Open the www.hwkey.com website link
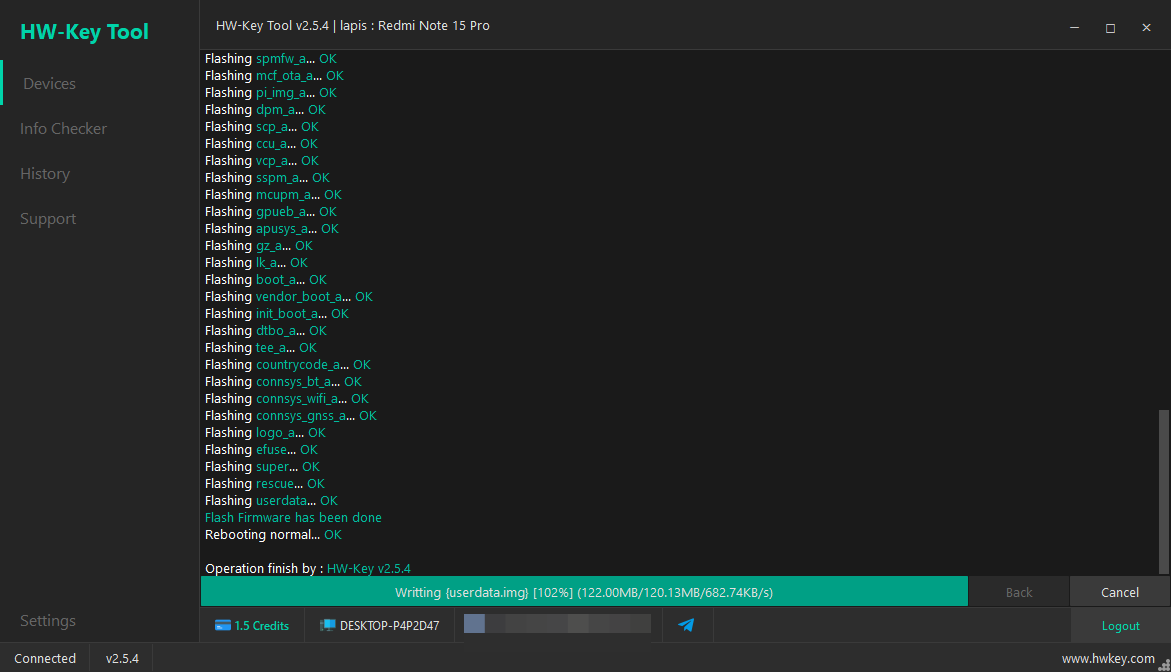The height and width of the screenshot is (672, 1171). pos(1108,659)
